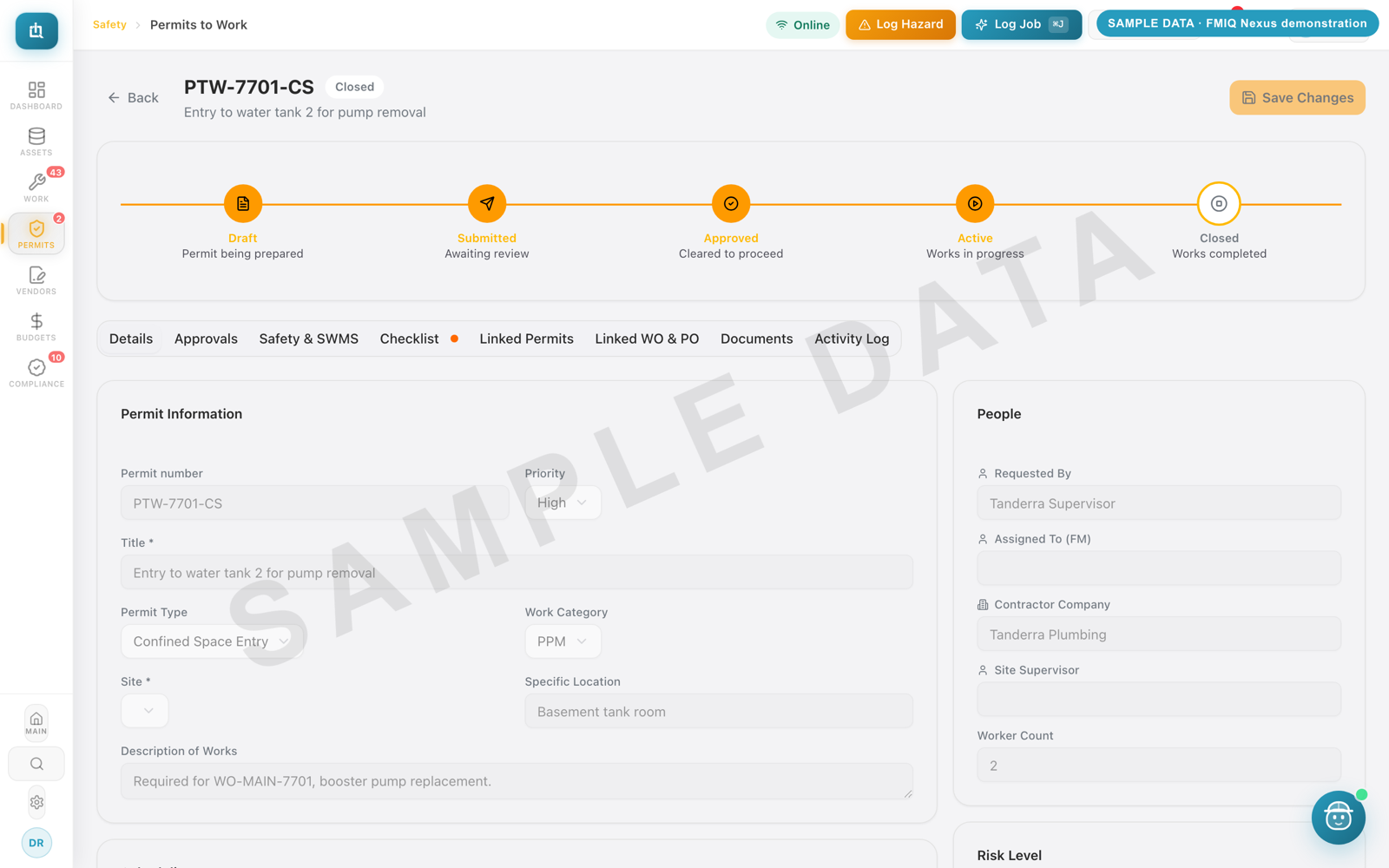The image size is (1389, 868).
Task: Click the Requested By field
Action: pyautogui.click(x=1159, y=503)
